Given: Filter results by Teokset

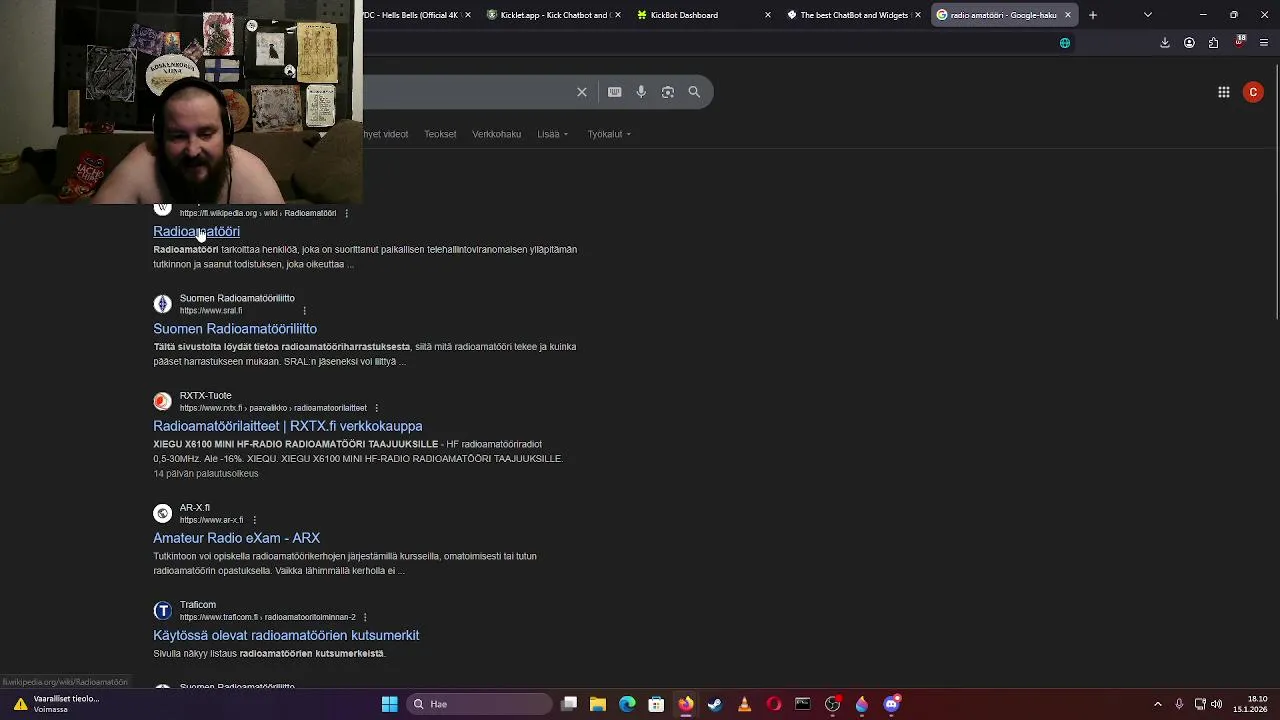Looking at the screenshot, I should (440, 134).
